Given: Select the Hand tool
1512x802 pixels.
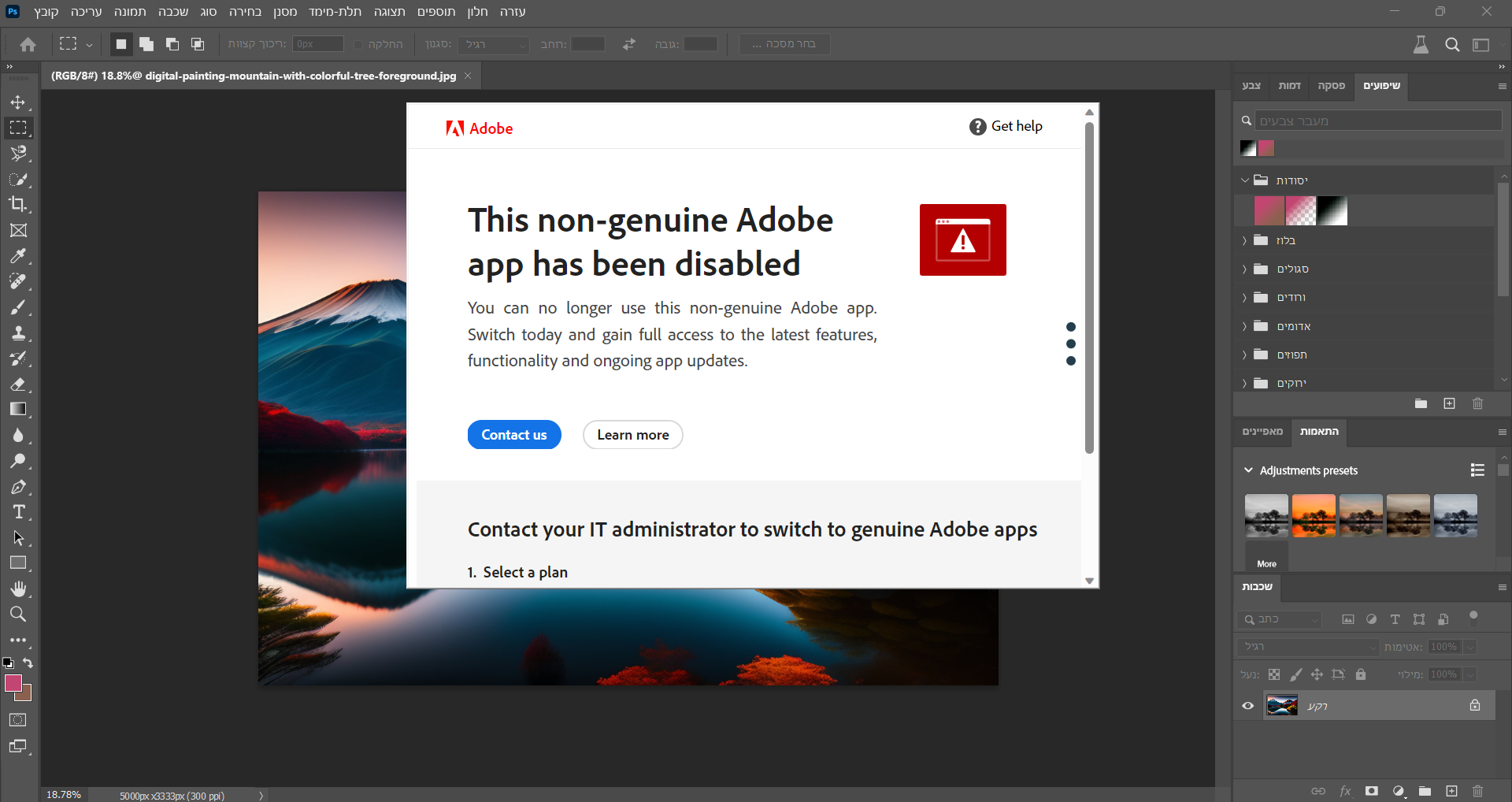Looking at the screenshot, I should tap(18, 589).
